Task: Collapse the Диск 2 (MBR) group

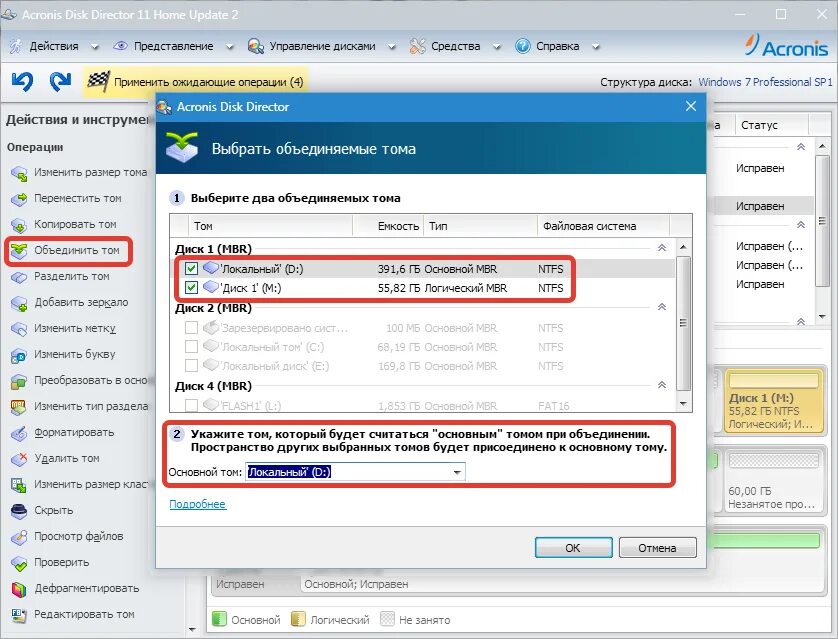Action: pyautogui.click(x=662, y=307)
